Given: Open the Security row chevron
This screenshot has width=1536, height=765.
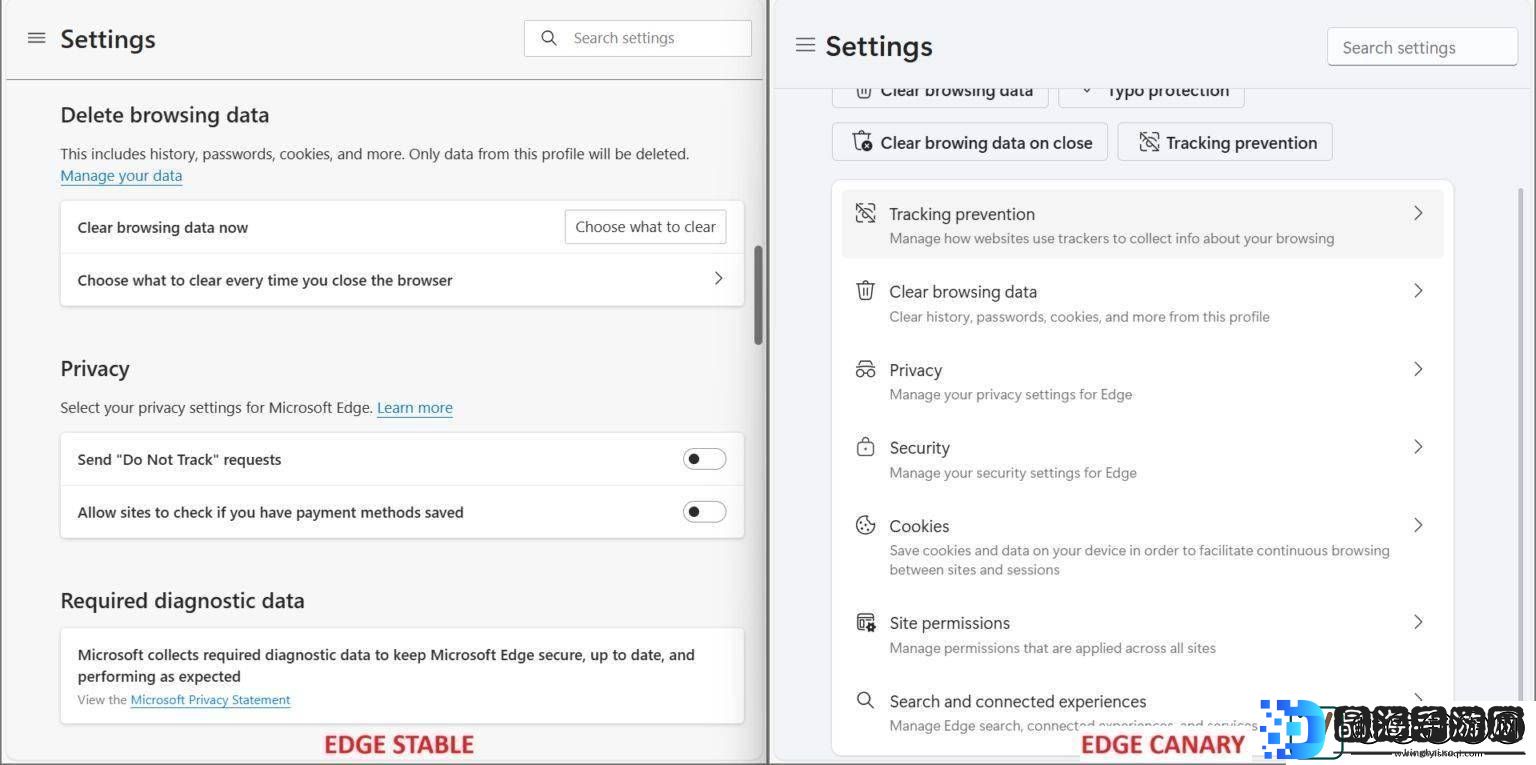Looking at the screenshot, I should [x=1418, y=447].
